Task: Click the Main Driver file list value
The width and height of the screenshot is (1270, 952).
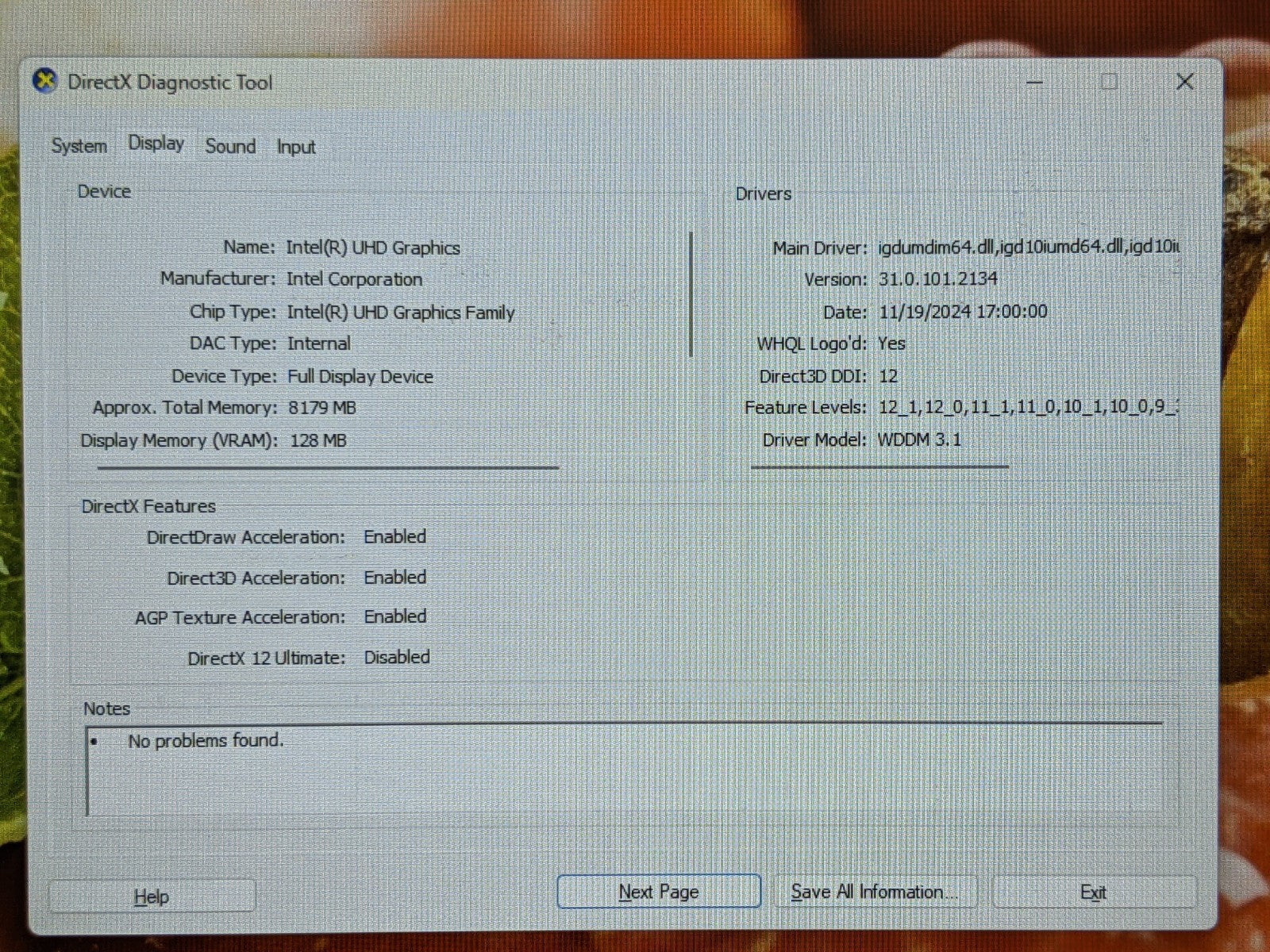Action: coord(1027,247)
